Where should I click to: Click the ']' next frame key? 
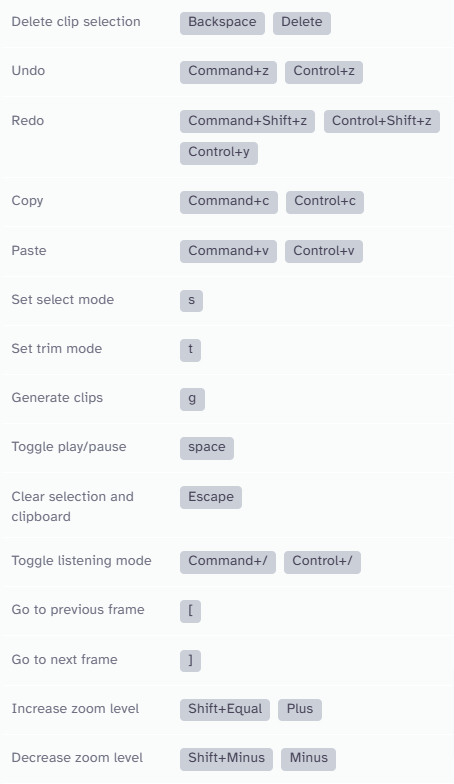[x=190, y=660]
